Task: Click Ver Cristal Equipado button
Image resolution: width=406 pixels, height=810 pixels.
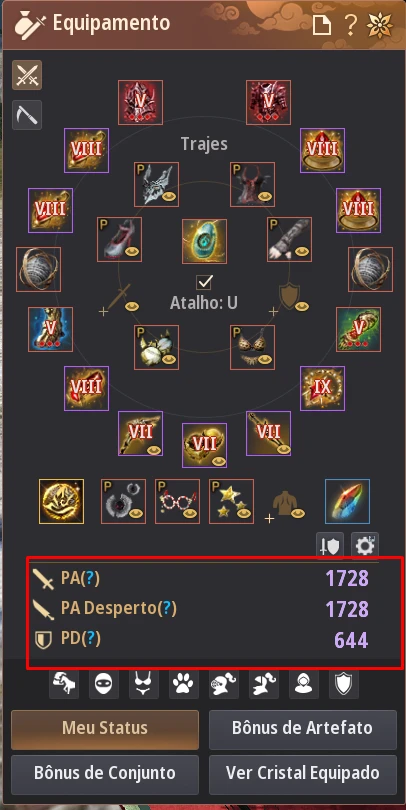Action: [303, 773]
